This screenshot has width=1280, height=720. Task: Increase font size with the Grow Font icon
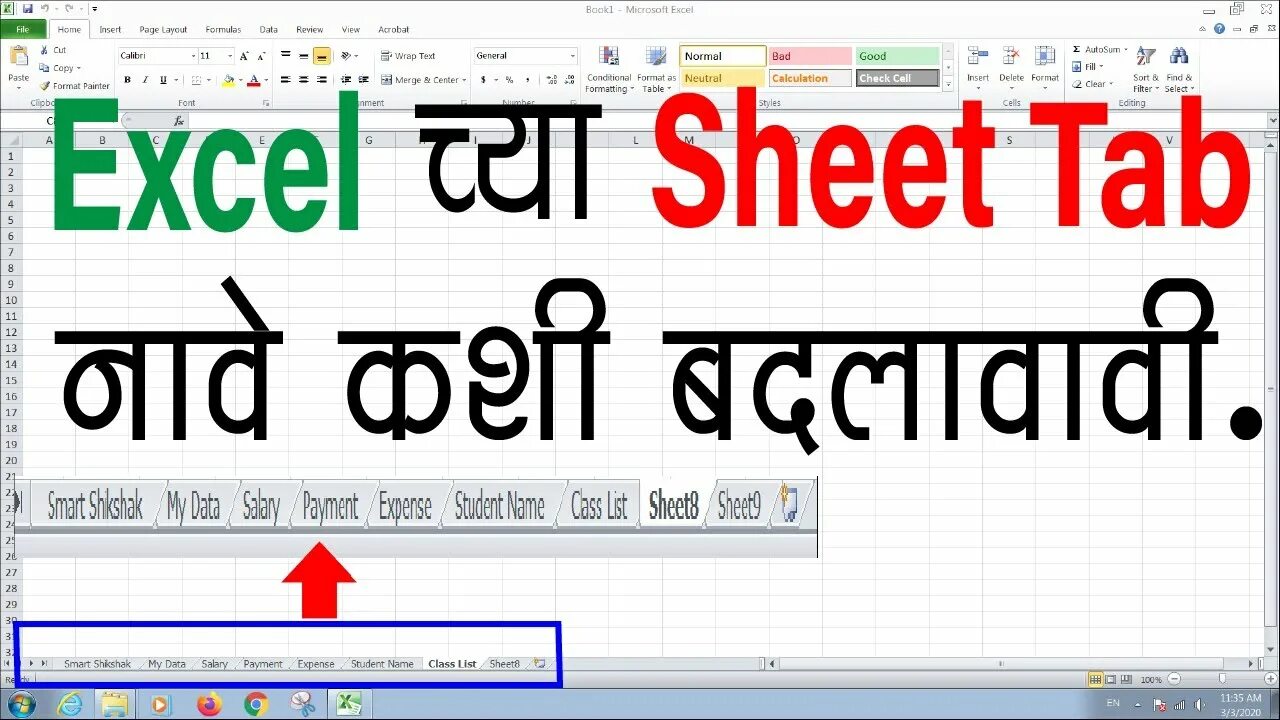point(245,56)
